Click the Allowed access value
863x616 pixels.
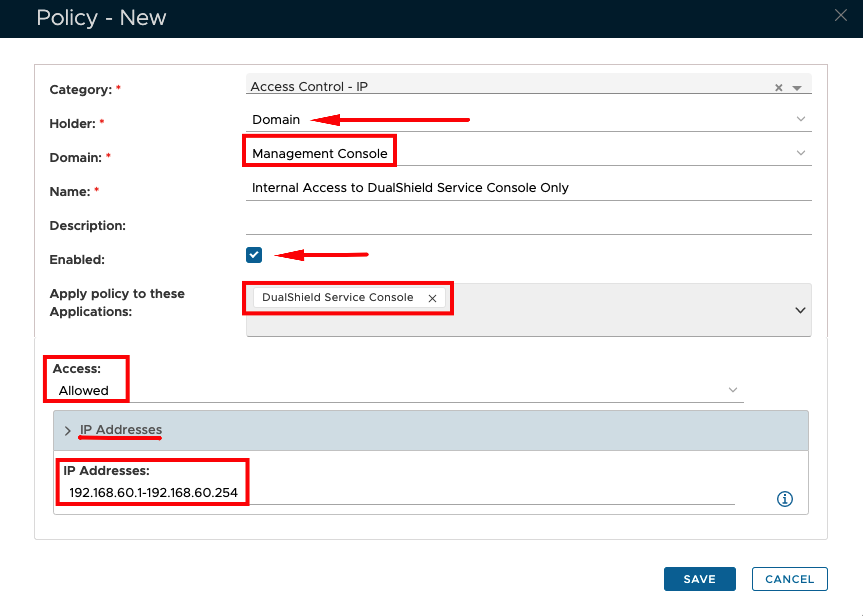[x=84, y=390]
